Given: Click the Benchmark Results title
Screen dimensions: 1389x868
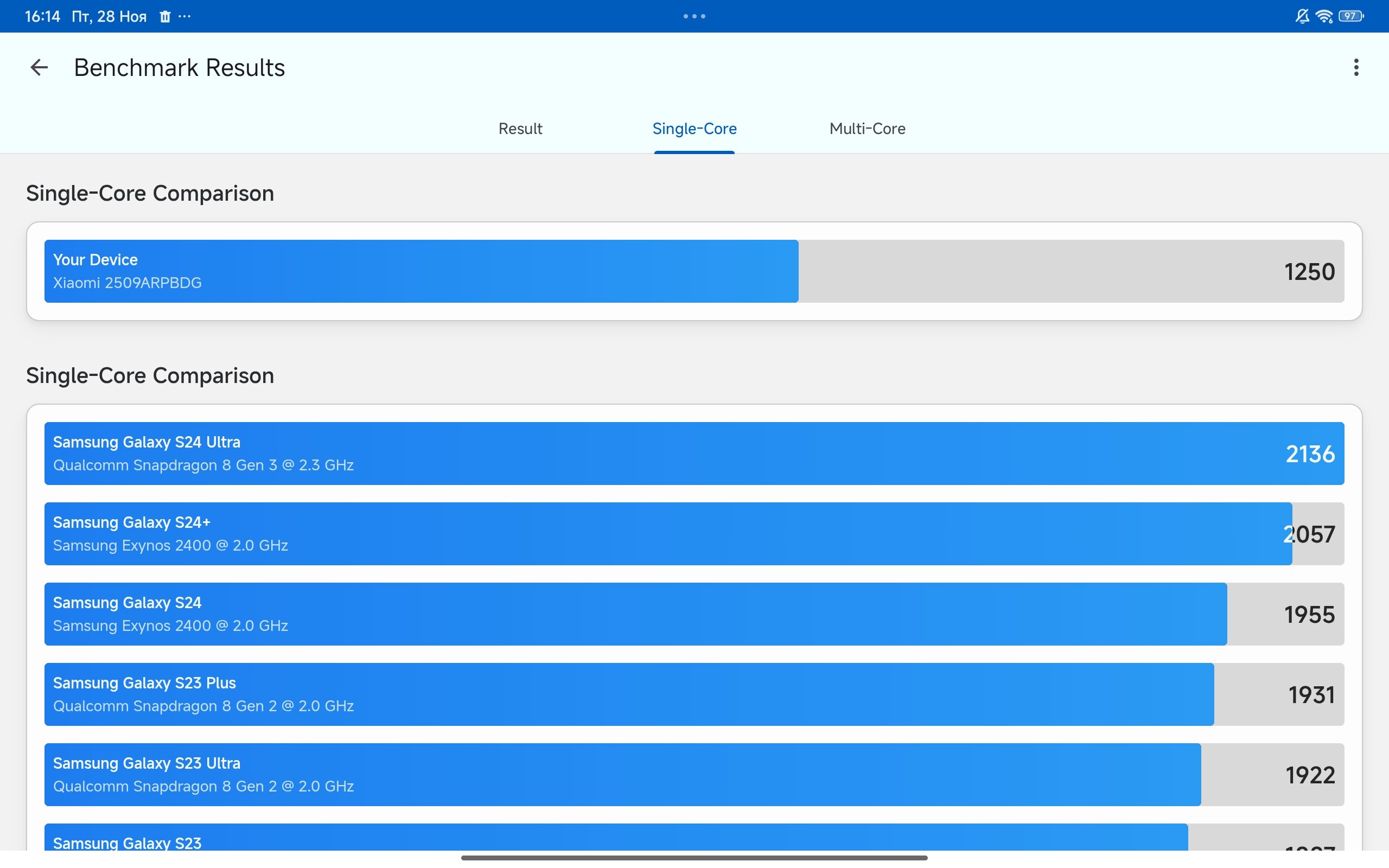Looking at the screenshot, I should pos(179,68).
